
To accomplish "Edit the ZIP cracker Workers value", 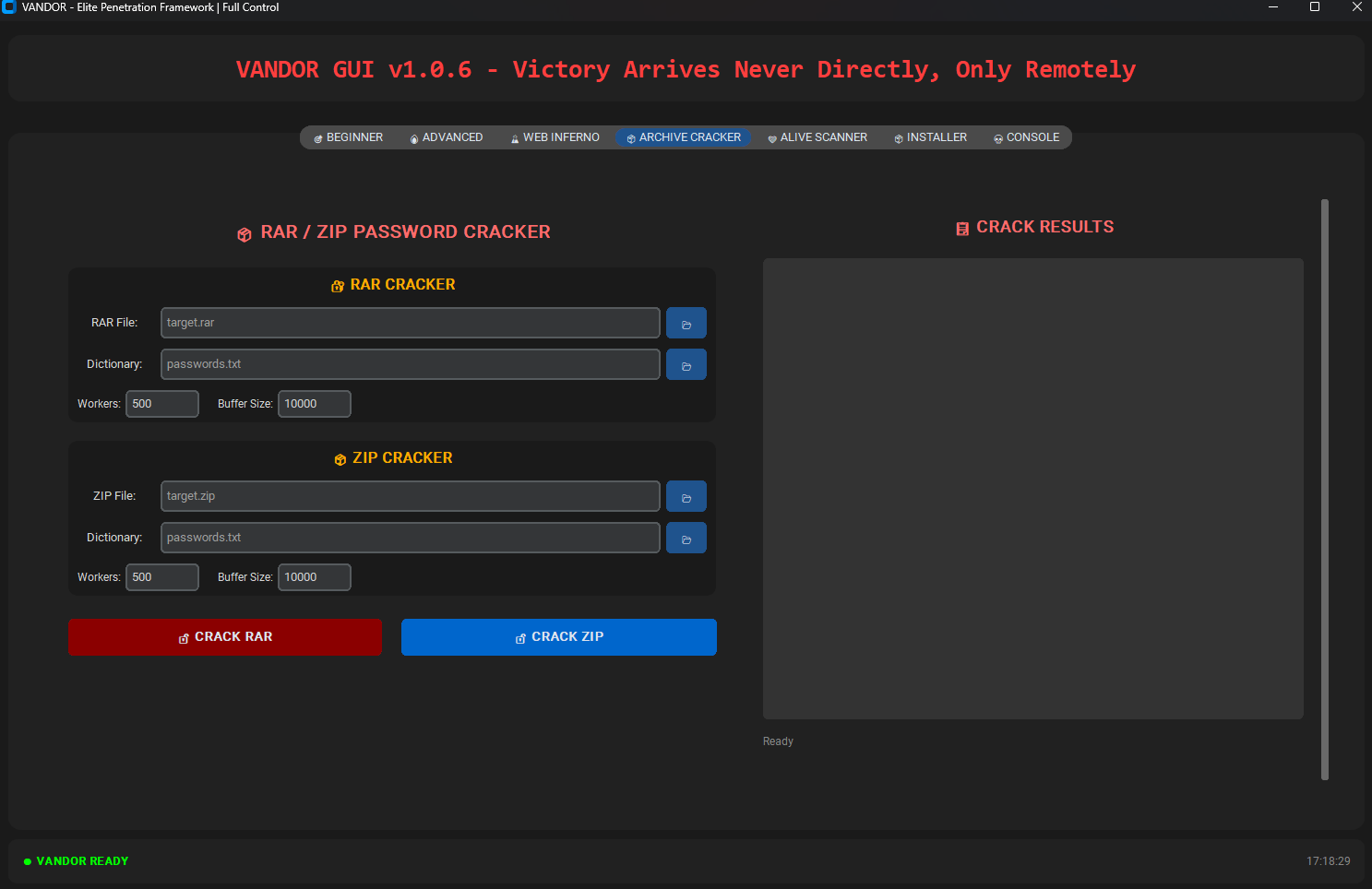I will [x=162, y=577].
